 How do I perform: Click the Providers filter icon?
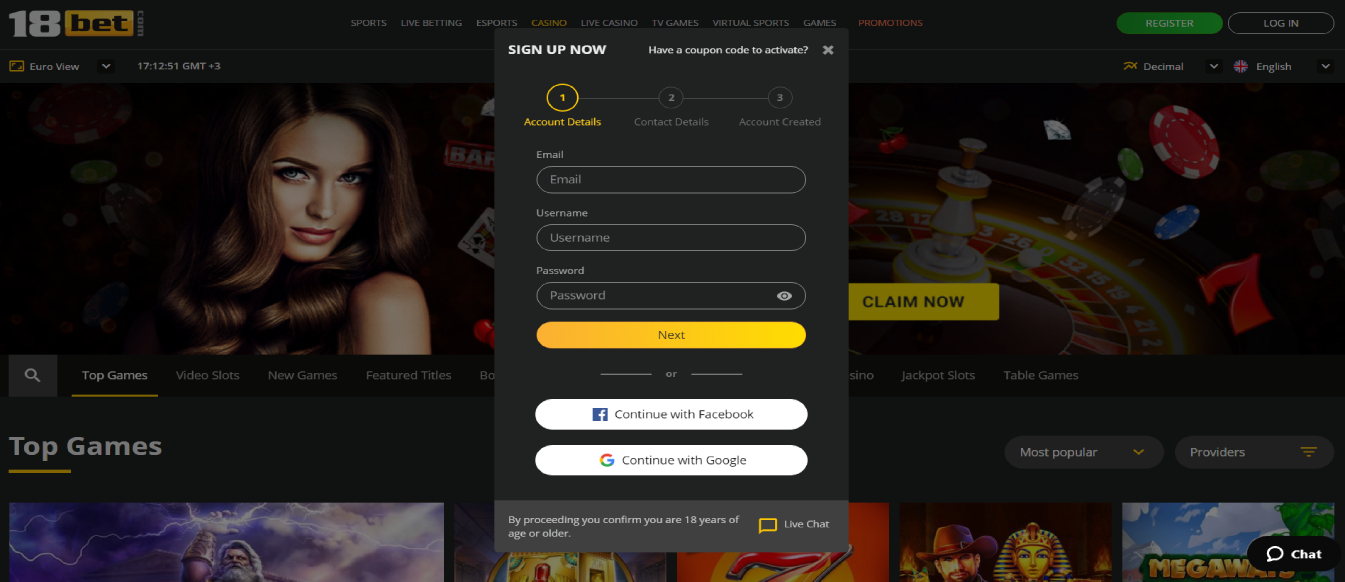[1308, 452]
